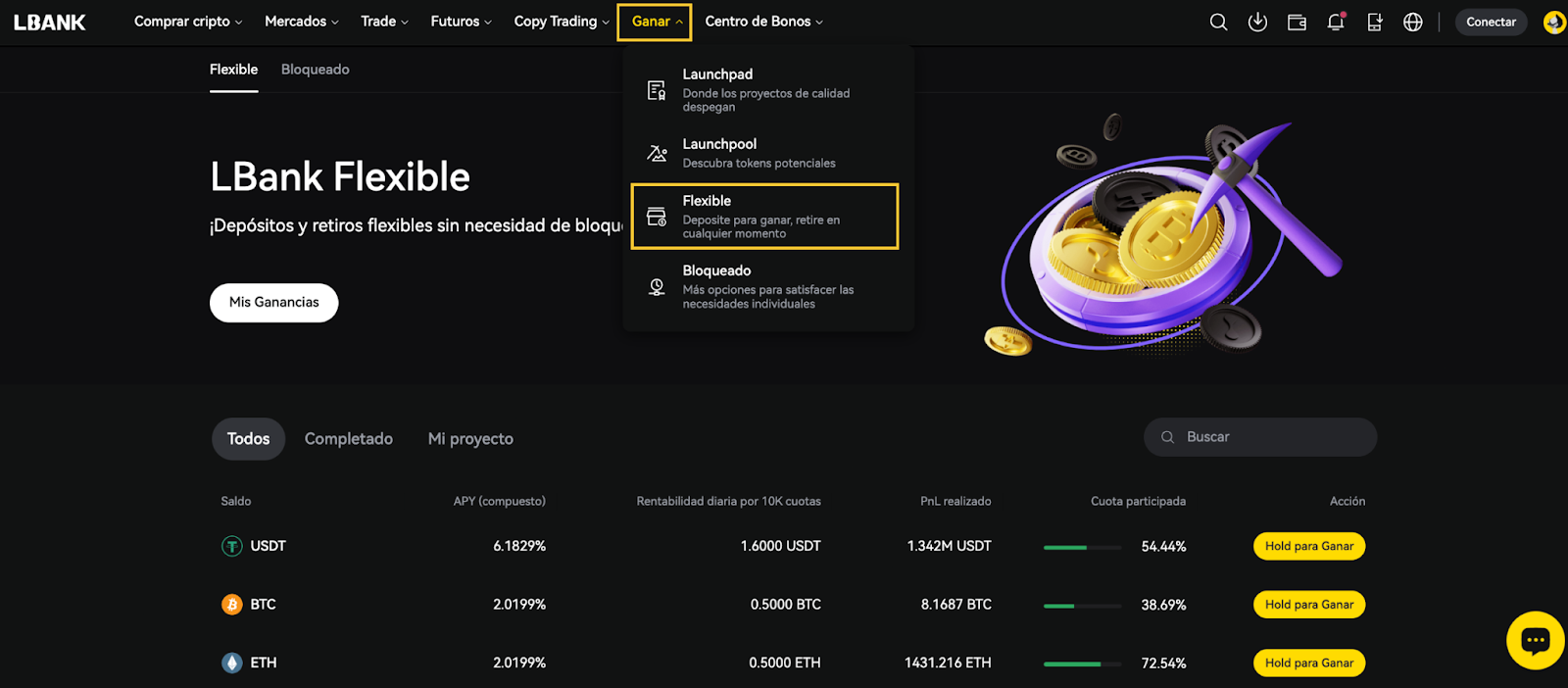Click the 1.342M USDT PnL value
The image size is (1568, 688).
pos(950,546)
